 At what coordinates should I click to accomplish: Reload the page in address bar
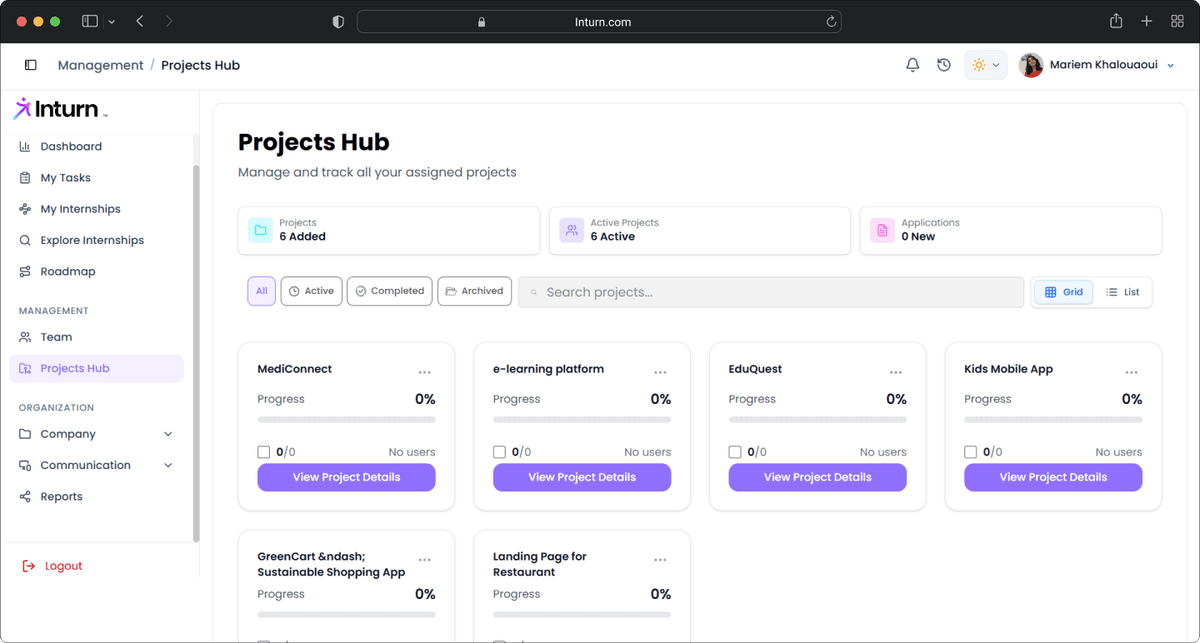point(830,21)
